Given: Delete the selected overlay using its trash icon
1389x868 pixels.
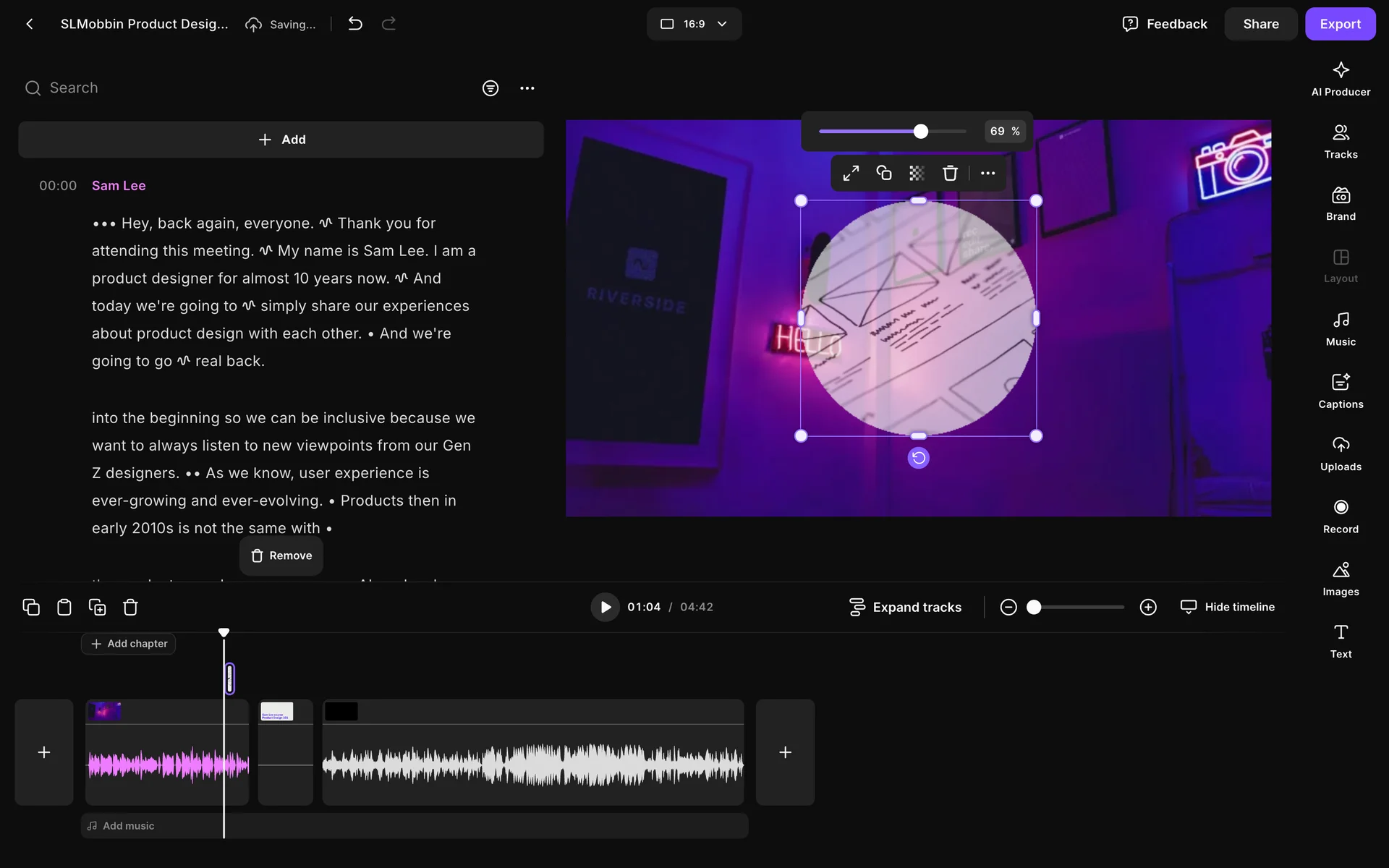Looking at the screenshot, I should (x=949, y=173).
